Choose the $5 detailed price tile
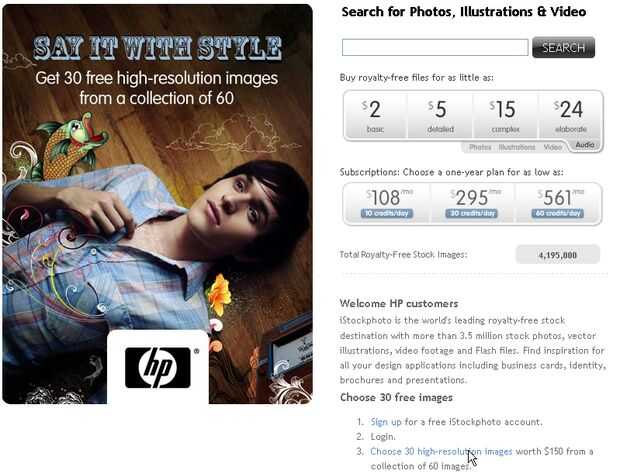Viewport: 620px width, 474px height. tap(440, 115)
